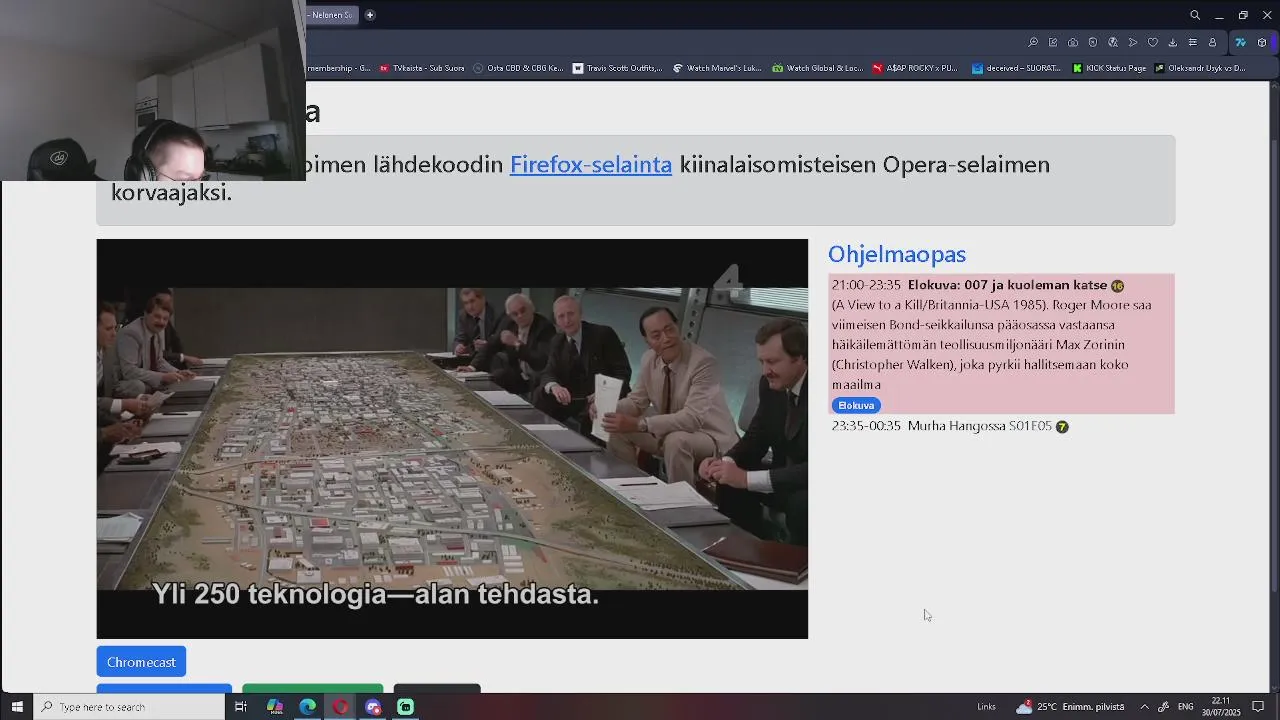This screenshot has height=720, width=1280.
Task: Open the notification center icon
Action: pyautogui.click(x=1259, y=707)
